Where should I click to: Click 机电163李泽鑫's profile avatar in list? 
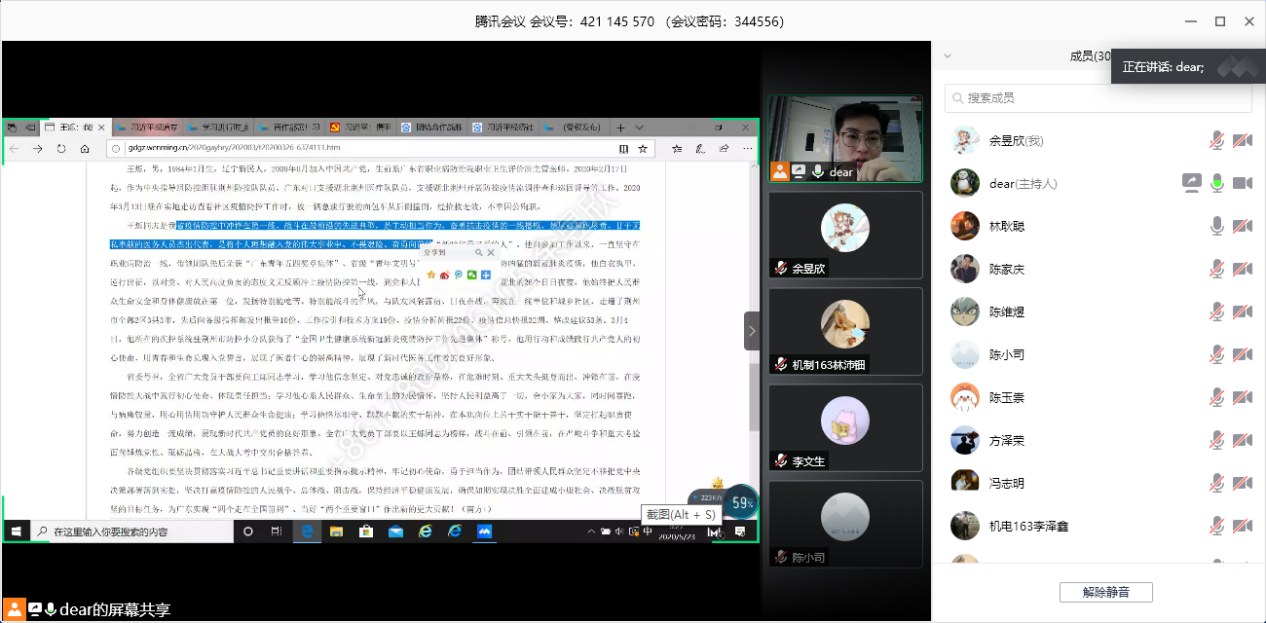click(x=965, y=526)
